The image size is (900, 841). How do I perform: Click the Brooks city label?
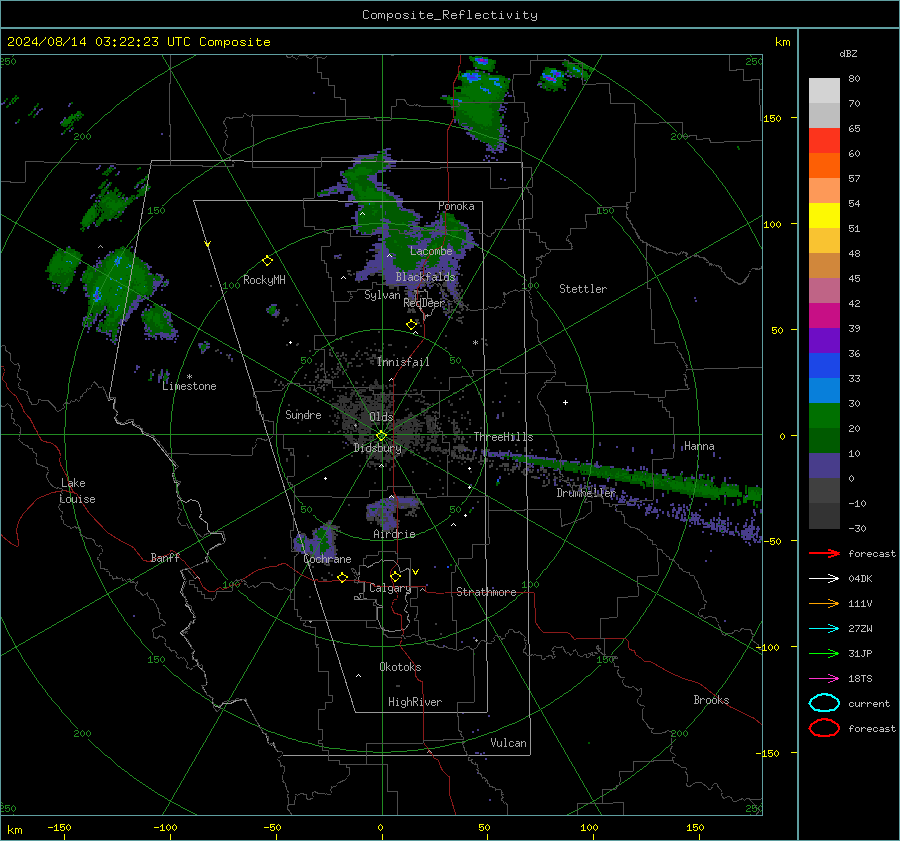tap(711, 700)
